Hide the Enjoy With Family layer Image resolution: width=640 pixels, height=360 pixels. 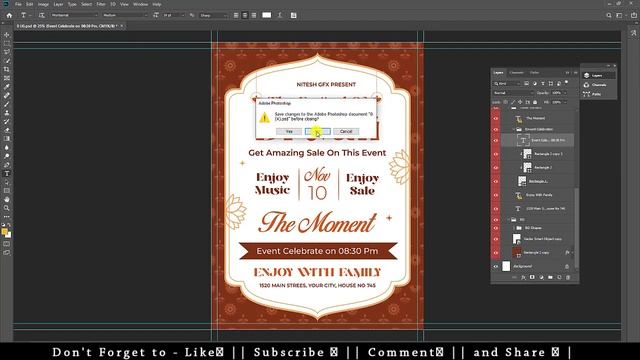click(496, 195)
